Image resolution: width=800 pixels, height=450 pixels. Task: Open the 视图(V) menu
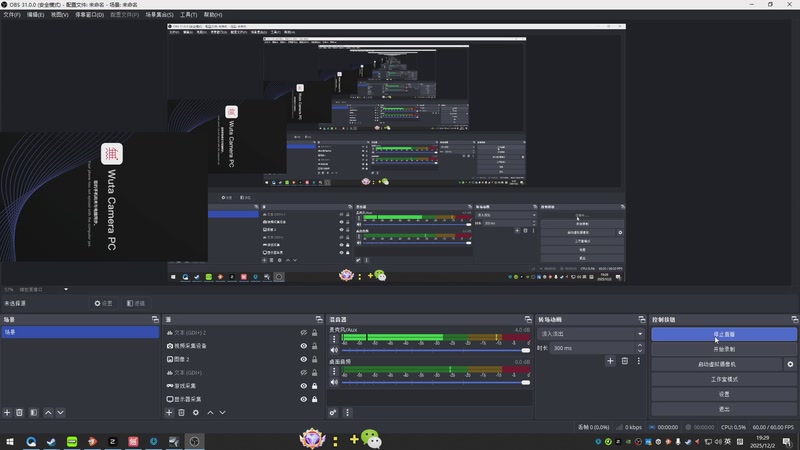(59, 15)
